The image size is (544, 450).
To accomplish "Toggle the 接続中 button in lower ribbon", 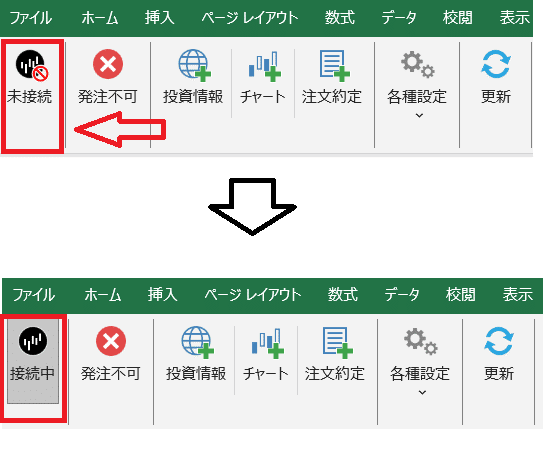I will click(x=33, y=361).
